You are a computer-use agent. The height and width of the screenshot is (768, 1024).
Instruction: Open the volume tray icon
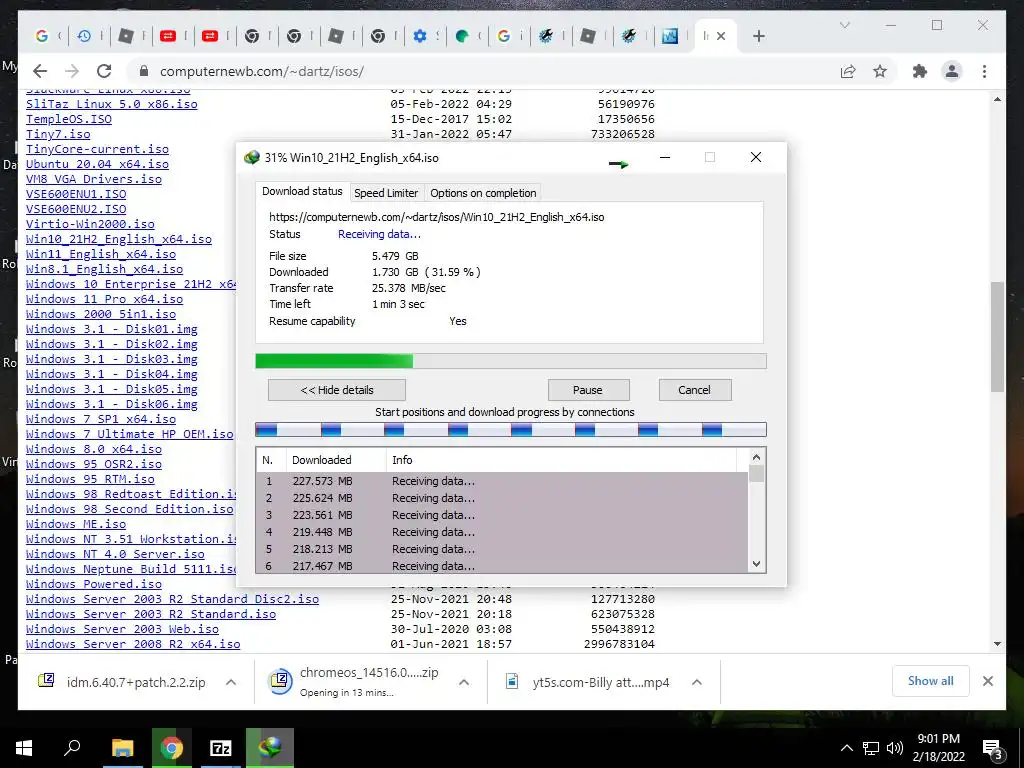tap(895, 748)
